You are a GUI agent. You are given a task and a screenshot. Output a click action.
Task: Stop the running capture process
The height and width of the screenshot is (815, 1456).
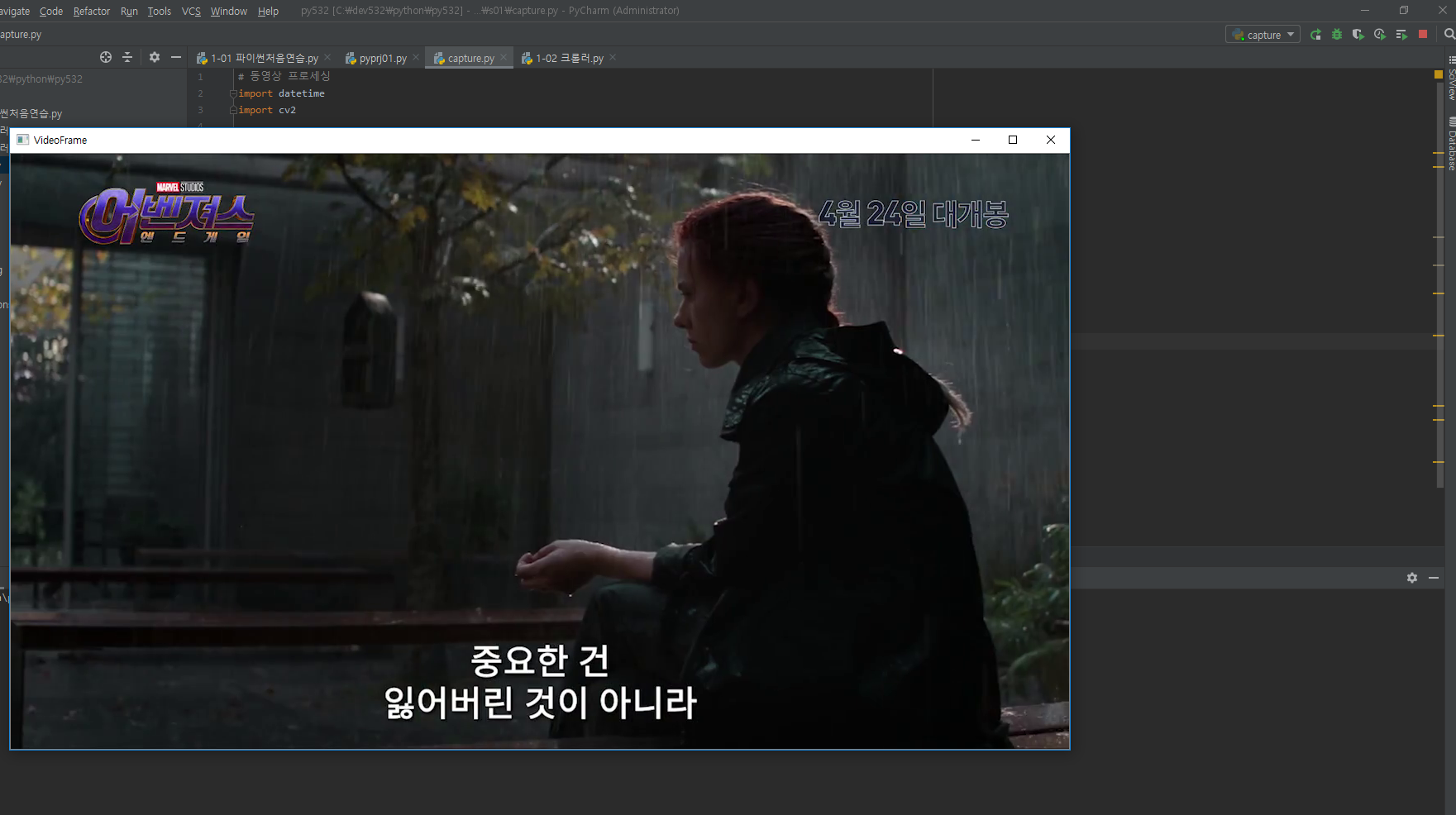1423,35
